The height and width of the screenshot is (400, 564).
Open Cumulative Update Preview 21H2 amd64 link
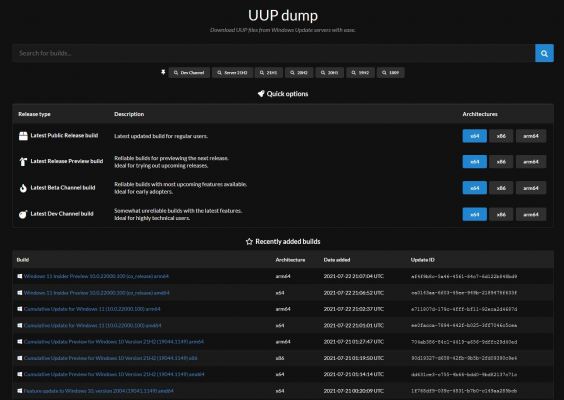114,374
